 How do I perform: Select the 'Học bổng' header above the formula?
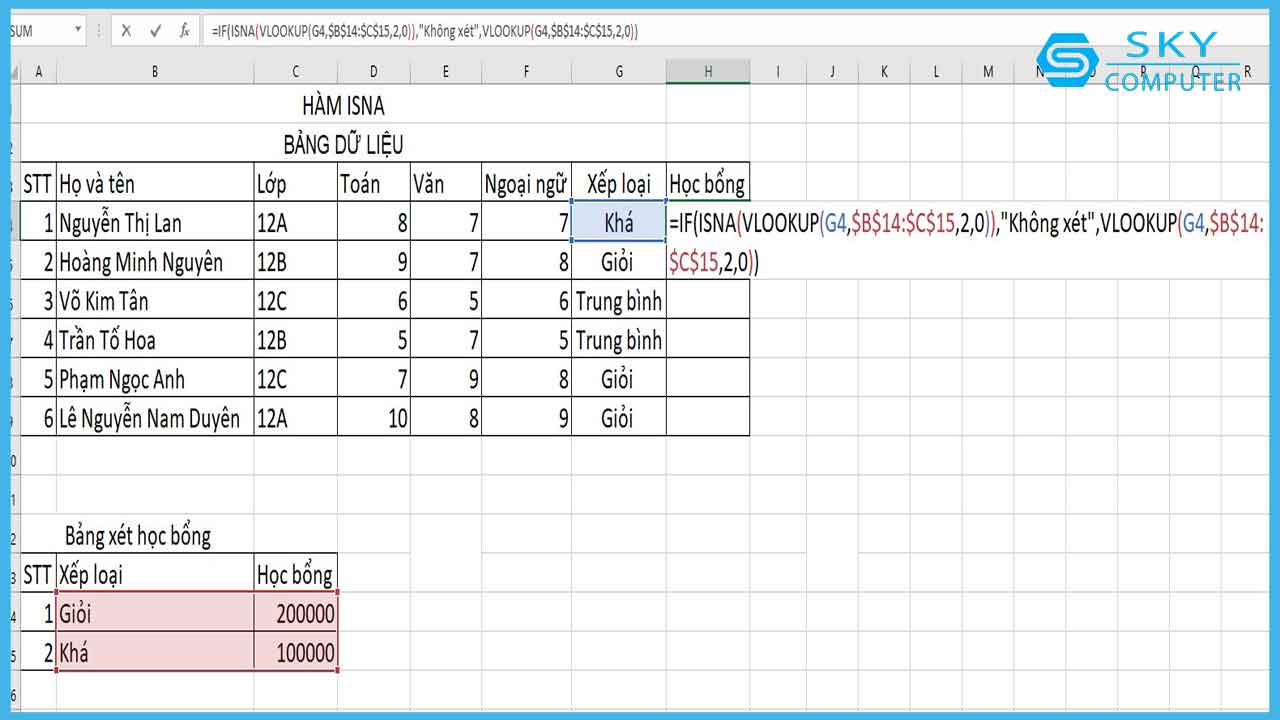707,183
